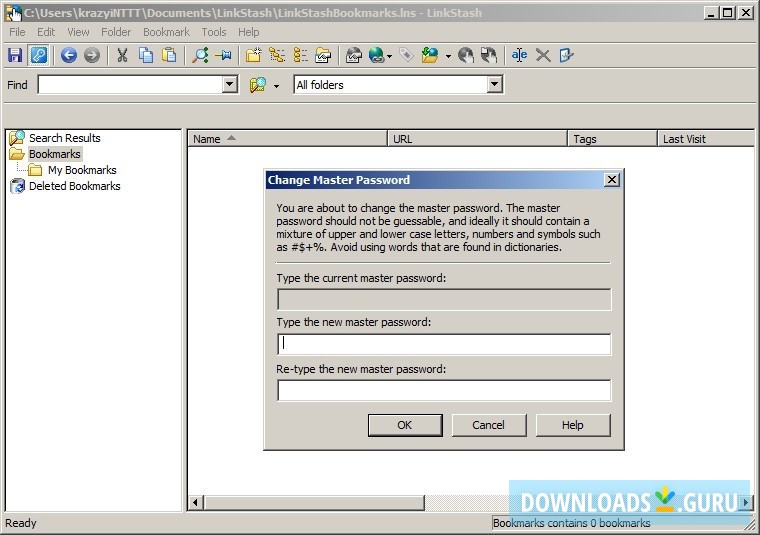The height and width of the screenshot is (535, 760).
Task: Click the new folder sparkle icon
Action: 253,55
